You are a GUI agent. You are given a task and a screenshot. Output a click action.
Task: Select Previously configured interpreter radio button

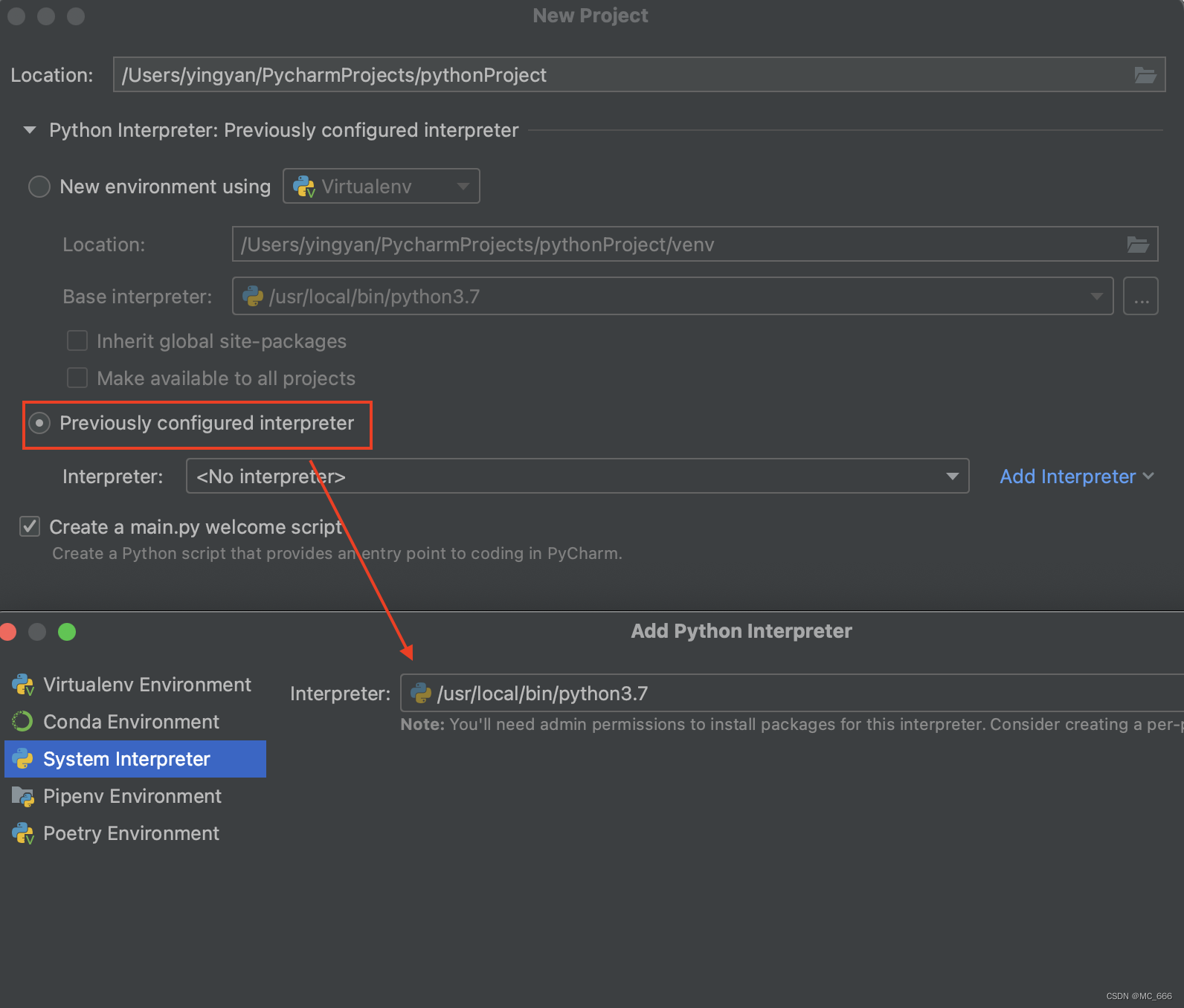tap(39, 423)
